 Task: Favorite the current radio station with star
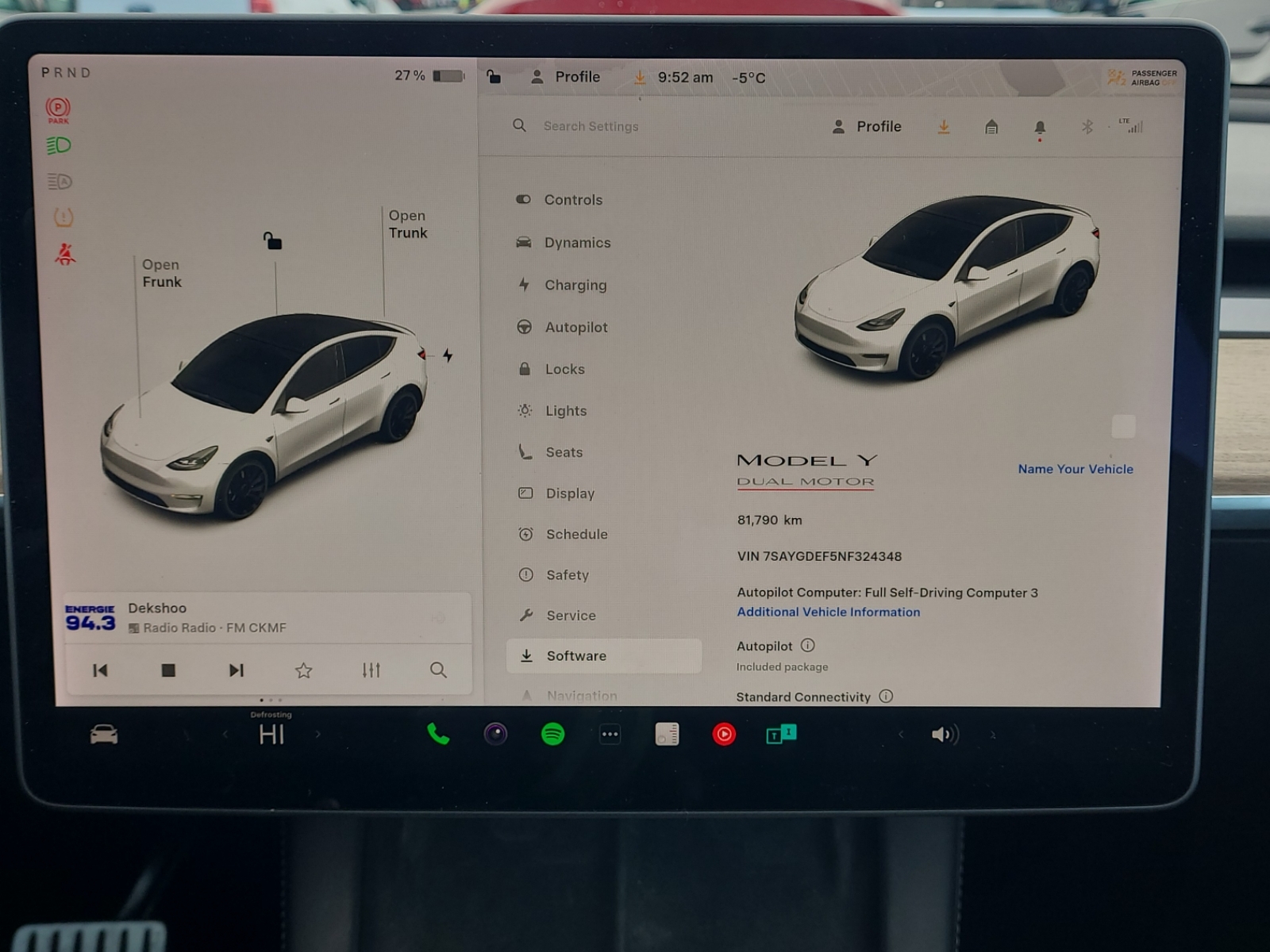(x=303, y=671)
